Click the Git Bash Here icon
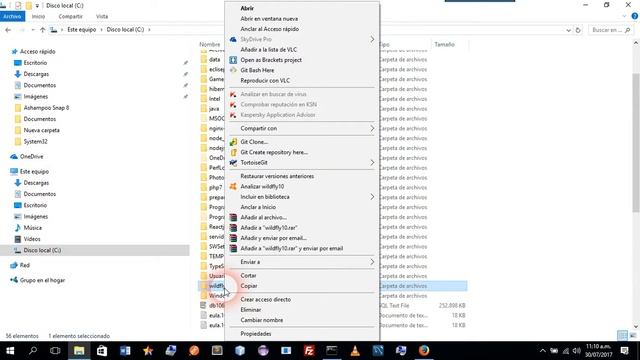Screen dimensions: 640x360 [233, 70]
